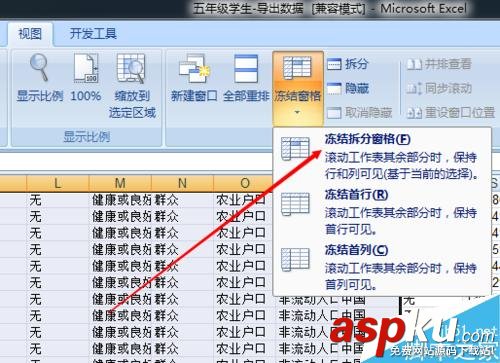This screenshot has width=500, height=363.
Task: Select column M header
Action: [x=120, y=183]
